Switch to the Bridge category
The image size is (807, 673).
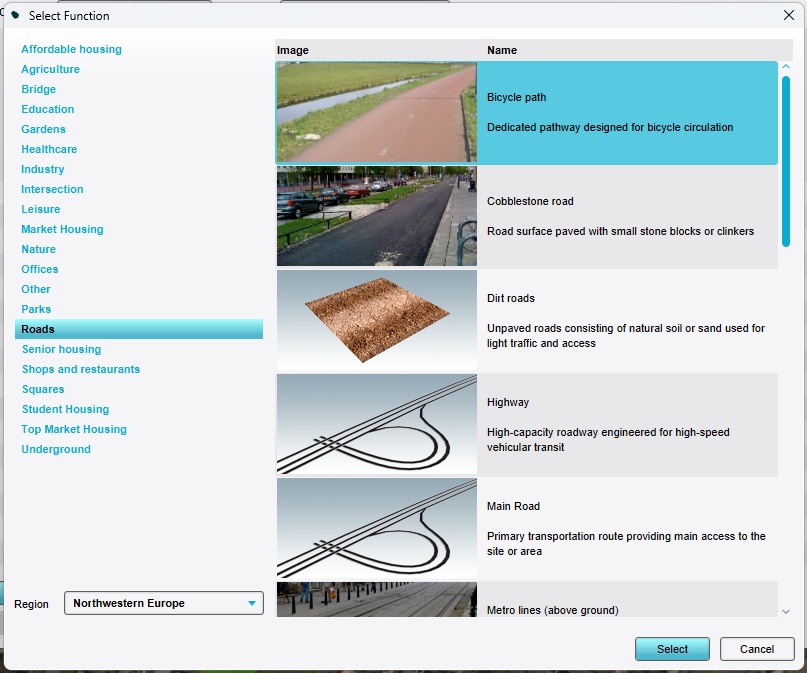coord(39,90)
